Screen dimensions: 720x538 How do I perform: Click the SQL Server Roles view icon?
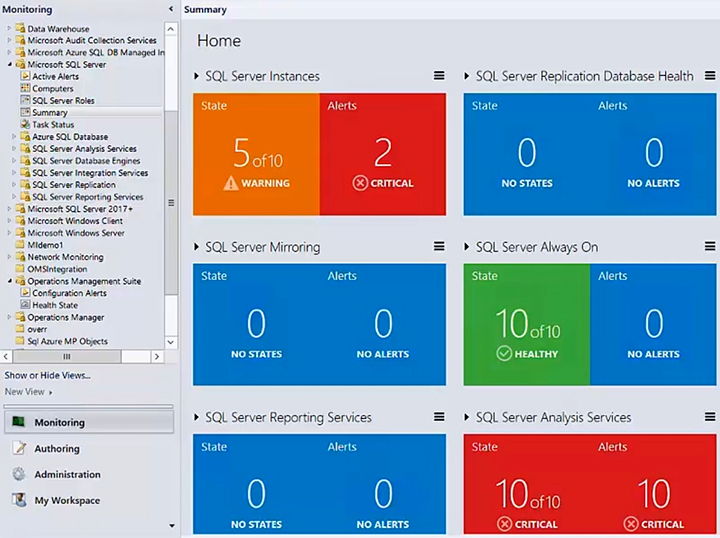(x=25, y=100)
